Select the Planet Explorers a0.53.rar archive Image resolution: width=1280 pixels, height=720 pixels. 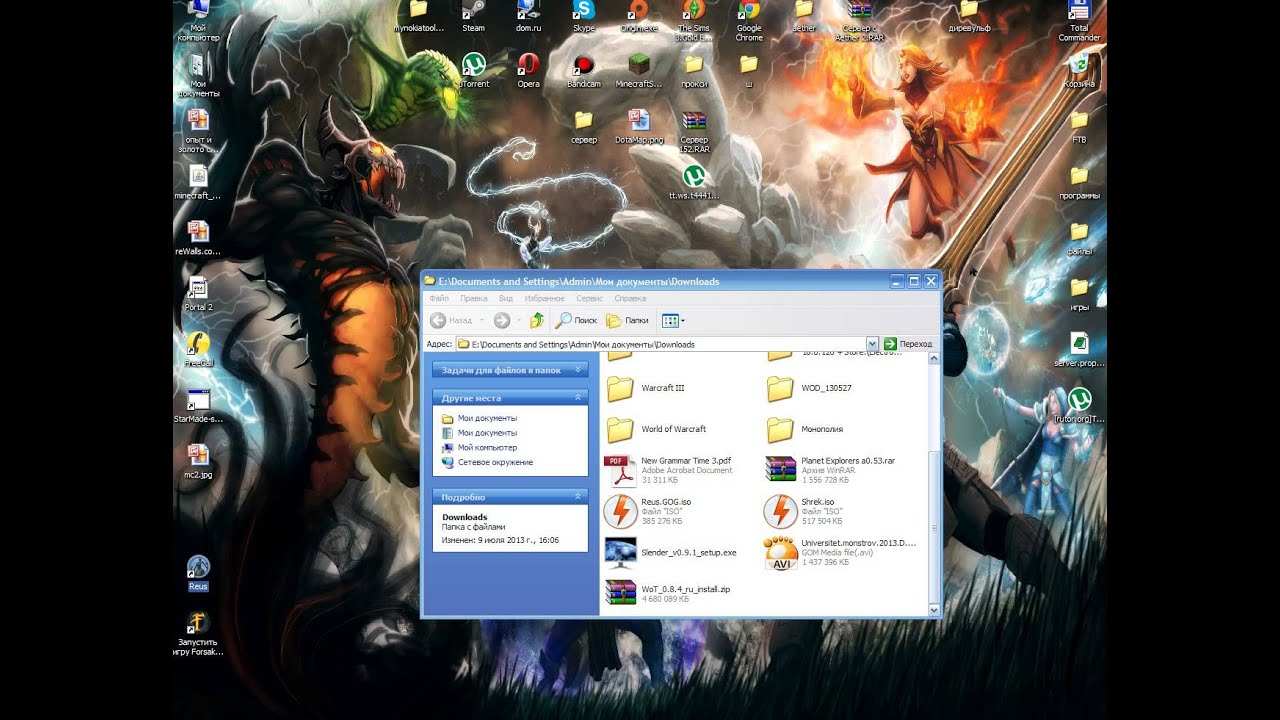pyautogui.click(x=830, y=470)
